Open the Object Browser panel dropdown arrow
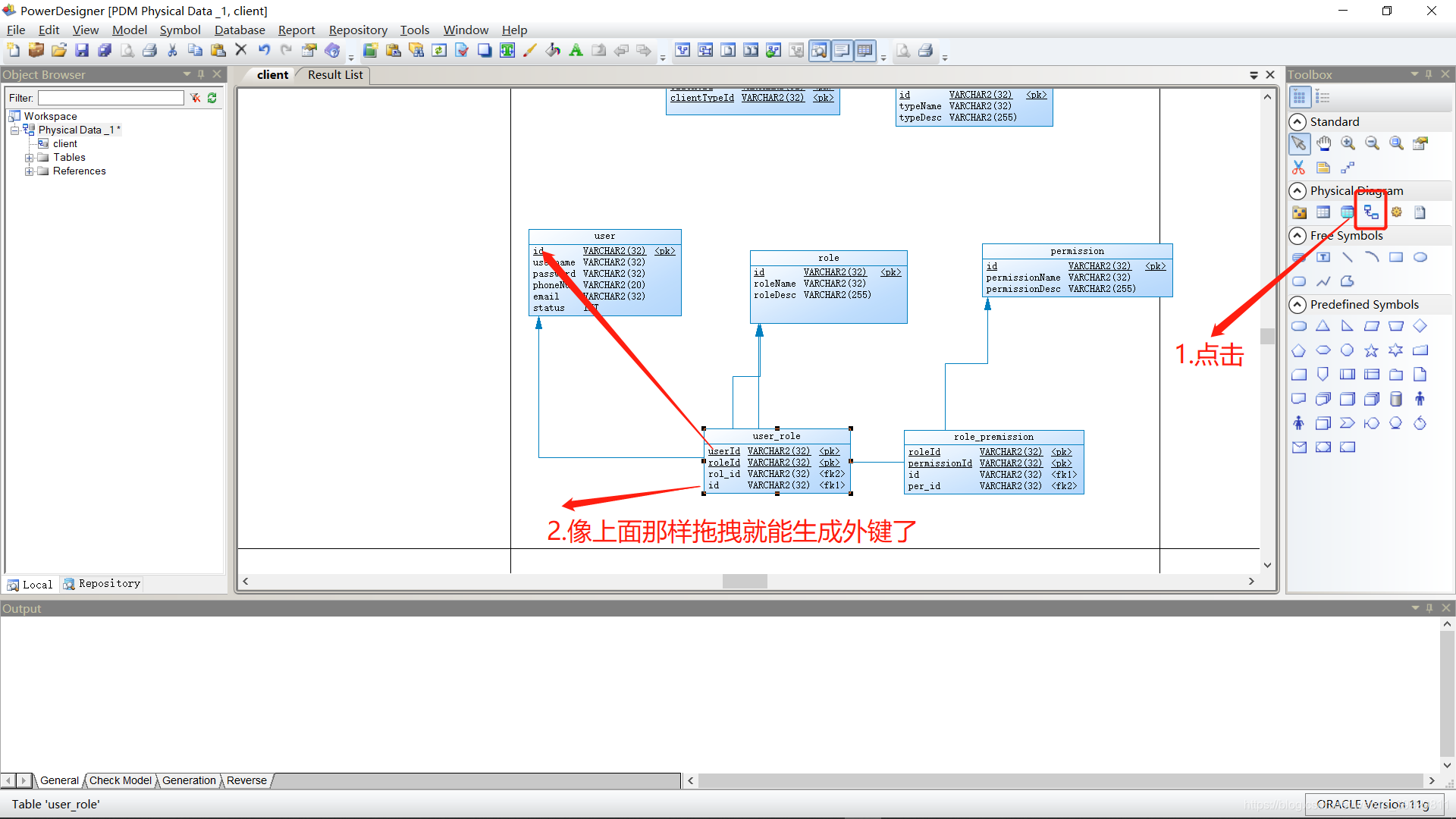Screen dimensions: 1456x819 [187, 74]
